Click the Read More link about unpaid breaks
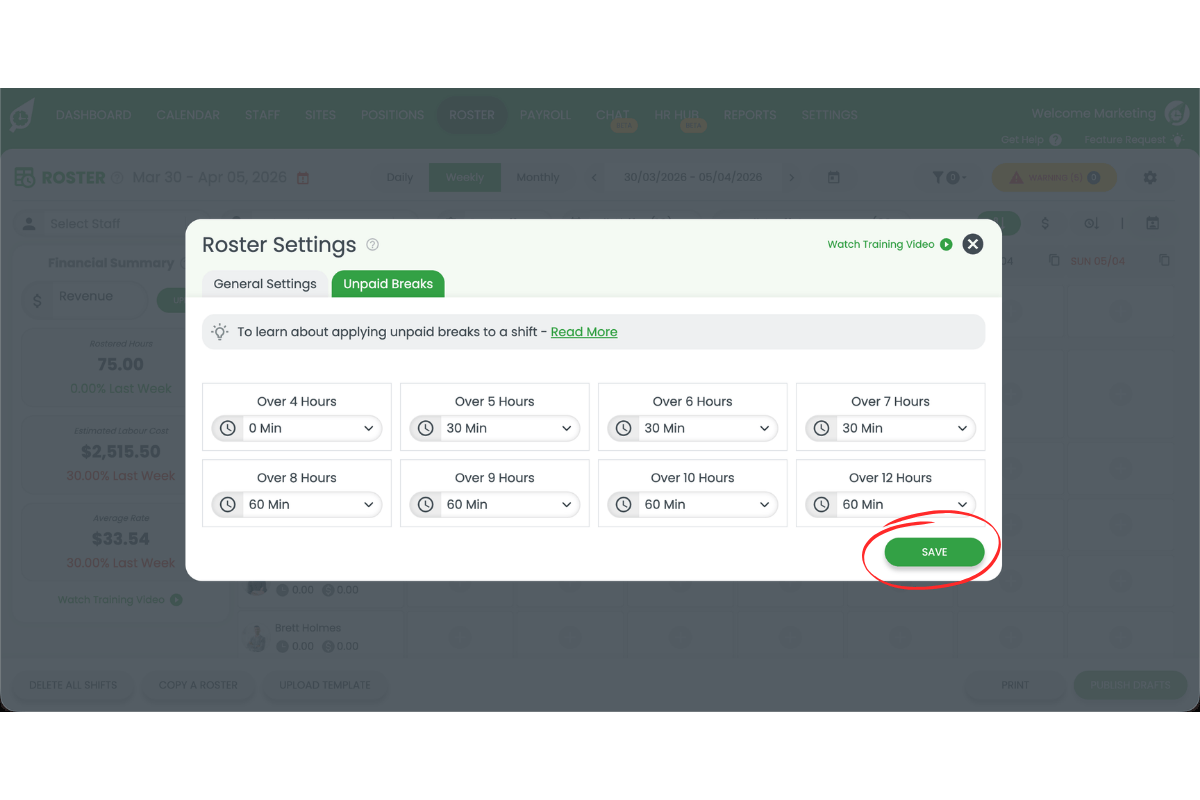 tap(584, 331)
